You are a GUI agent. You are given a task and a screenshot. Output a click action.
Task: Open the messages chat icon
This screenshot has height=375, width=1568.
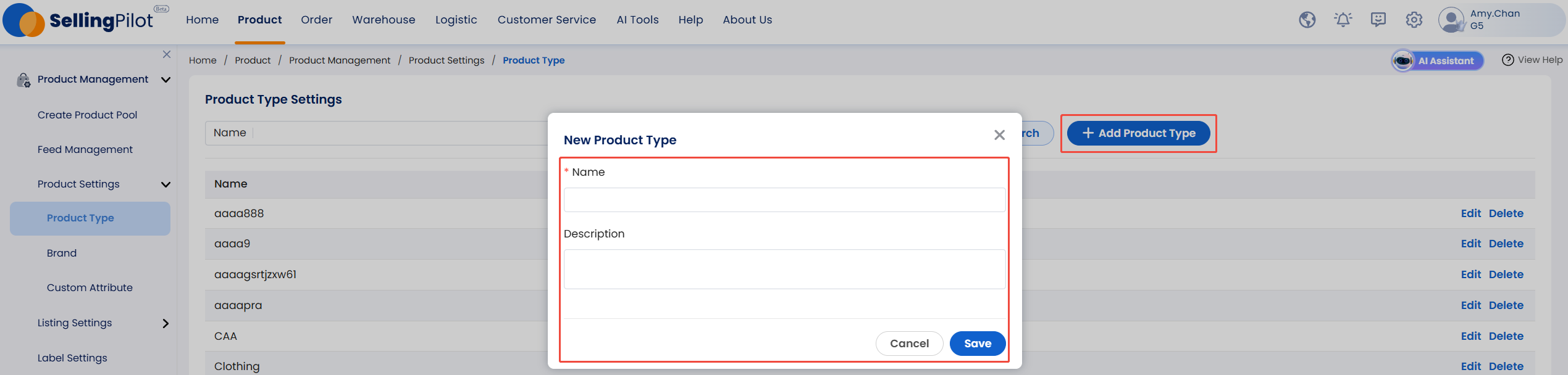(1378, 20)
